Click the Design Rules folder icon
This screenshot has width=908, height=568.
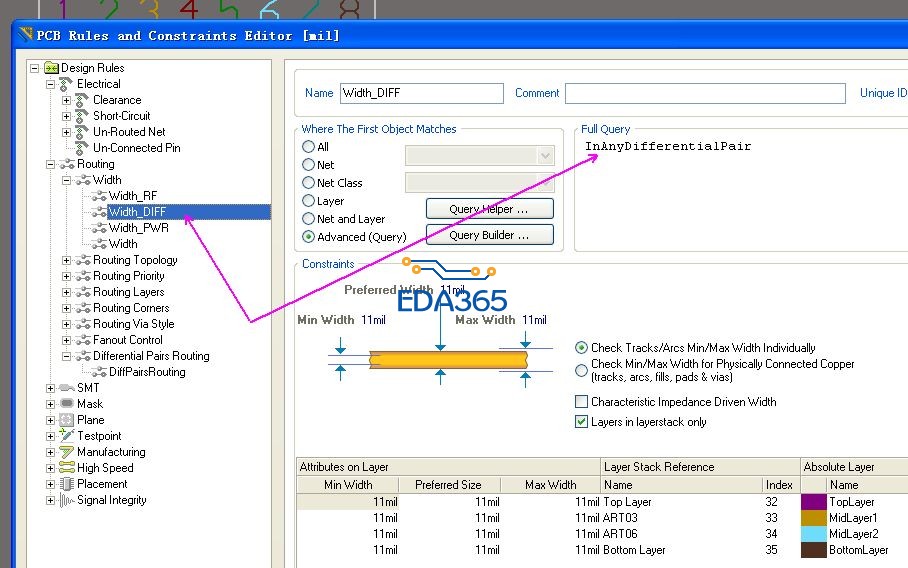point(52,68)
